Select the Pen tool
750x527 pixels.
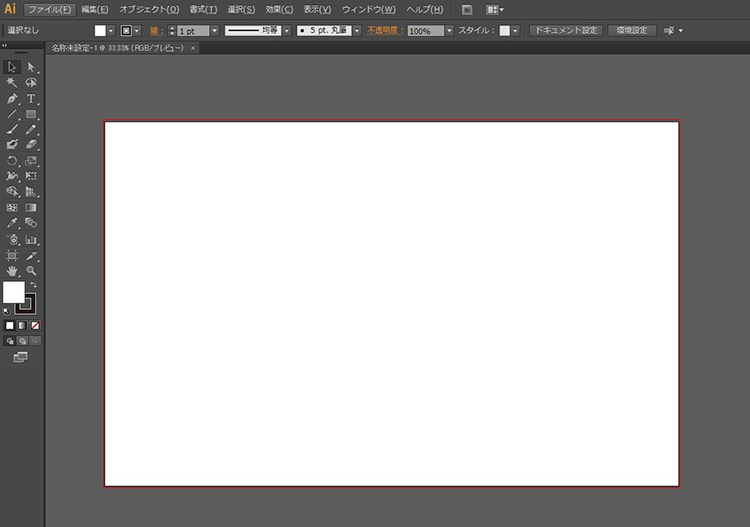12,99
